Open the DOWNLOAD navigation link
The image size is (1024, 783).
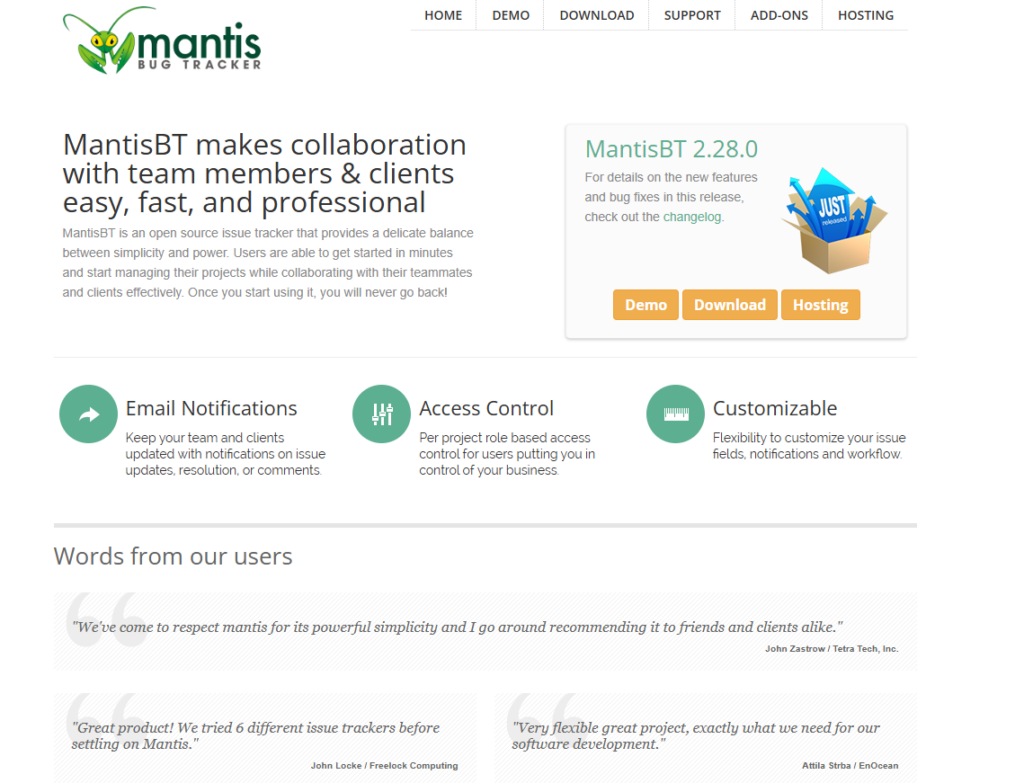click(x=596, y=15)
